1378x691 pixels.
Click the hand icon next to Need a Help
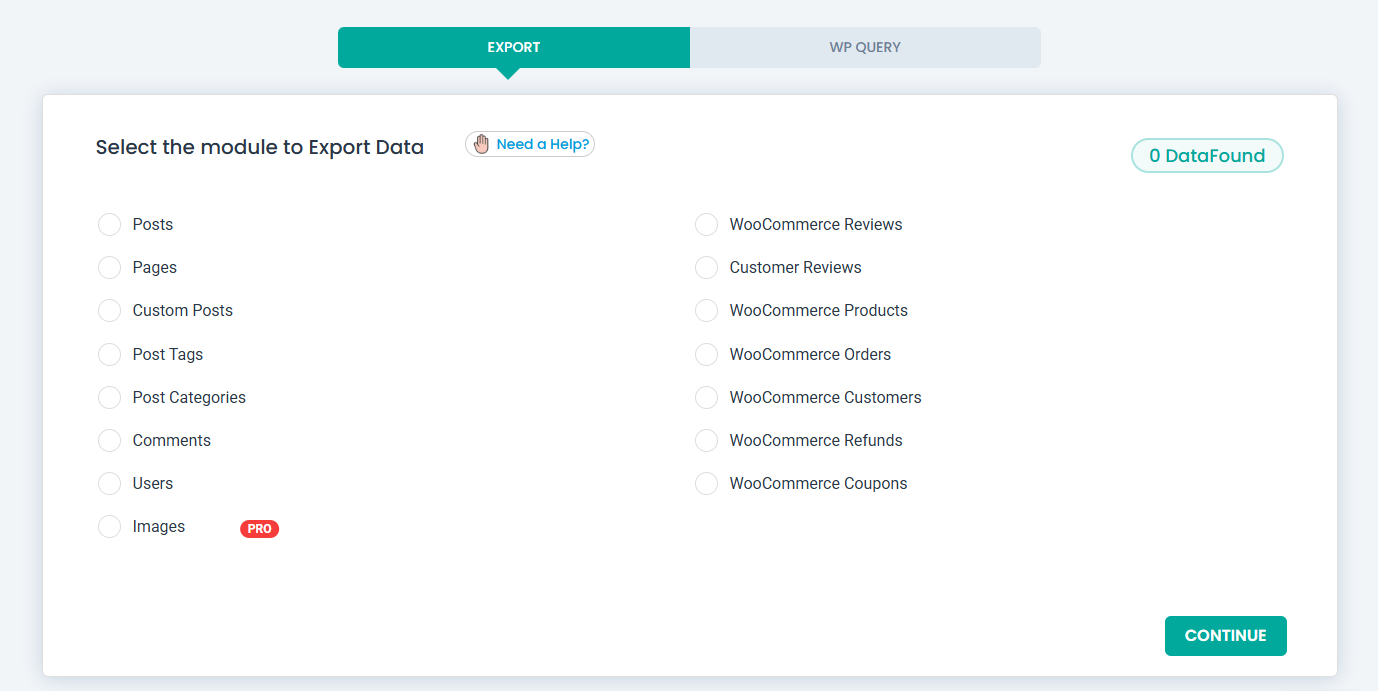click(x=480, y=143)
